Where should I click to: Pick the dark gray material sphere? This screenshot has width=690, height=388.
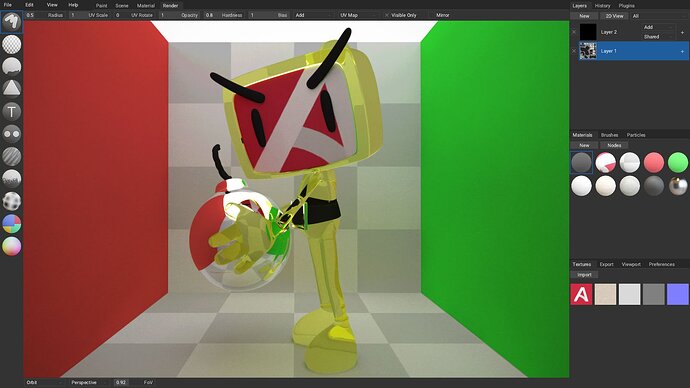click(x=581, y=162)
